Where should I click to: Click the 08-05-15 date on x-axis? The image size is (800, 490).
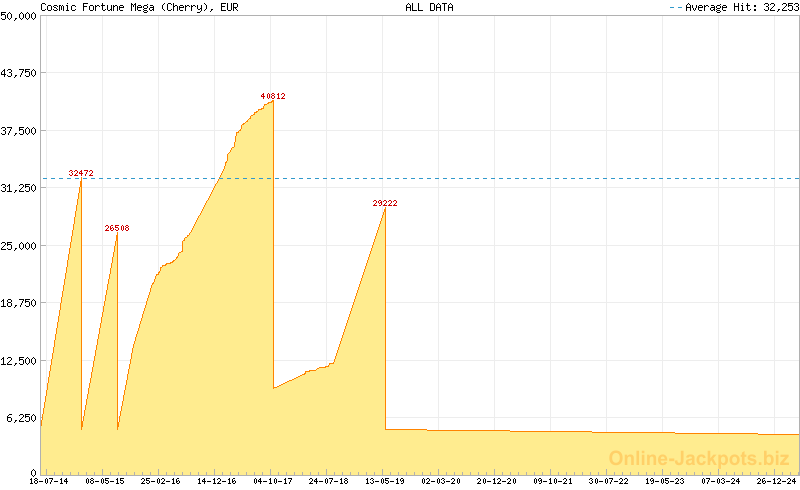pyautogui.click(x=105, y=481)
